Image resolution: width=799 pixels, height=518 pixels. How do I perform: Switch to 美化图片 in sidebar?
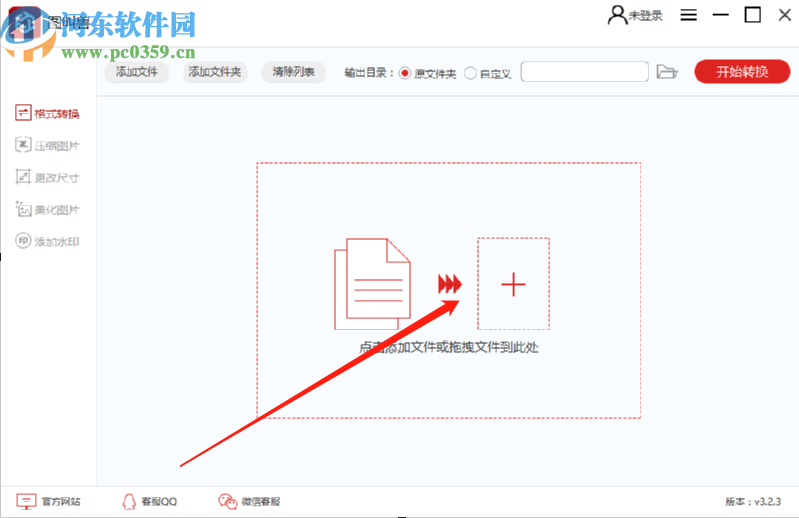point(47,209)
